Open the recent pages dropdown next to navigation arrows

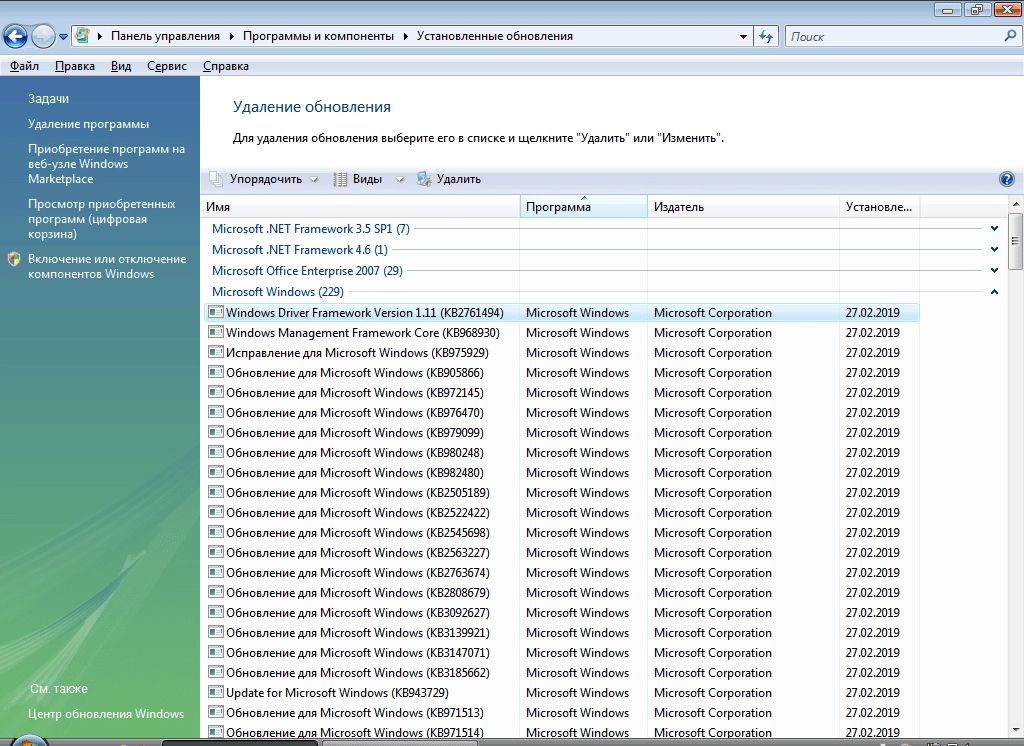click(63, 37)
